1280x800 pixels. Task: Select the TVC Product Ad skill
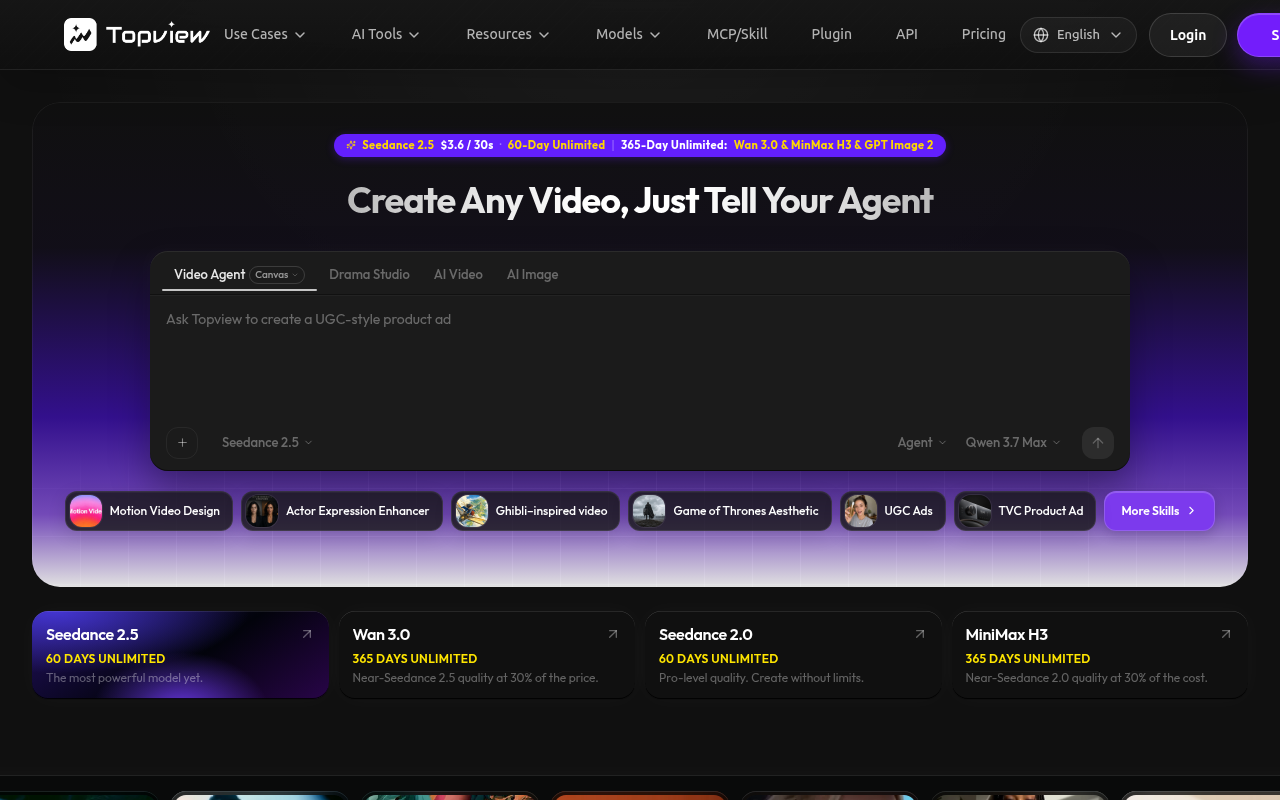[1025, 511]
